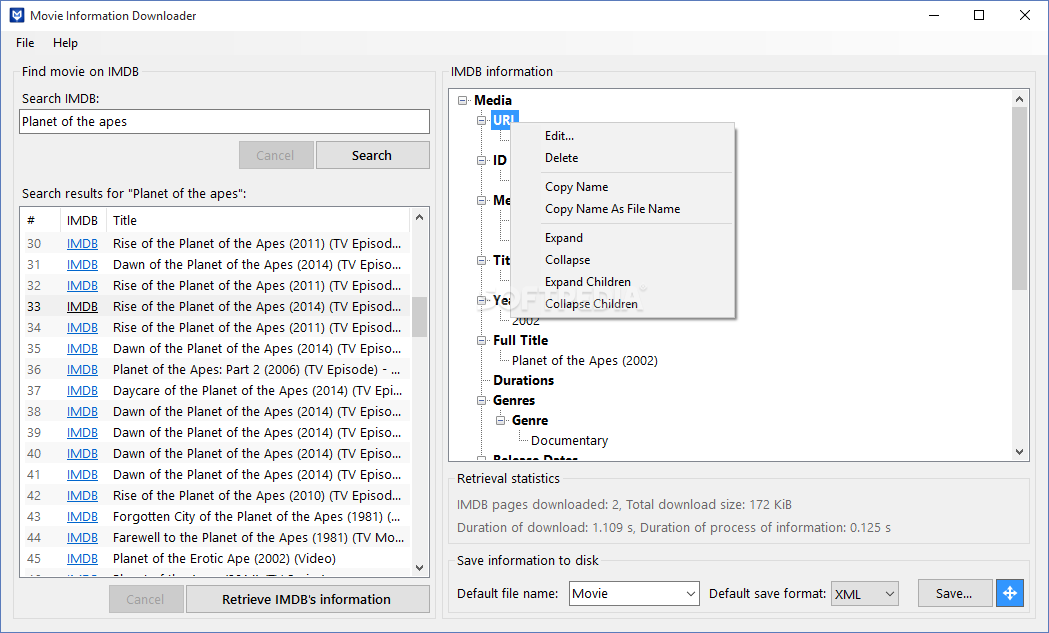Select Rise of the Planet of the Apes (2010)
Viewport: 1049px width, 633px height.
(257, 496)
